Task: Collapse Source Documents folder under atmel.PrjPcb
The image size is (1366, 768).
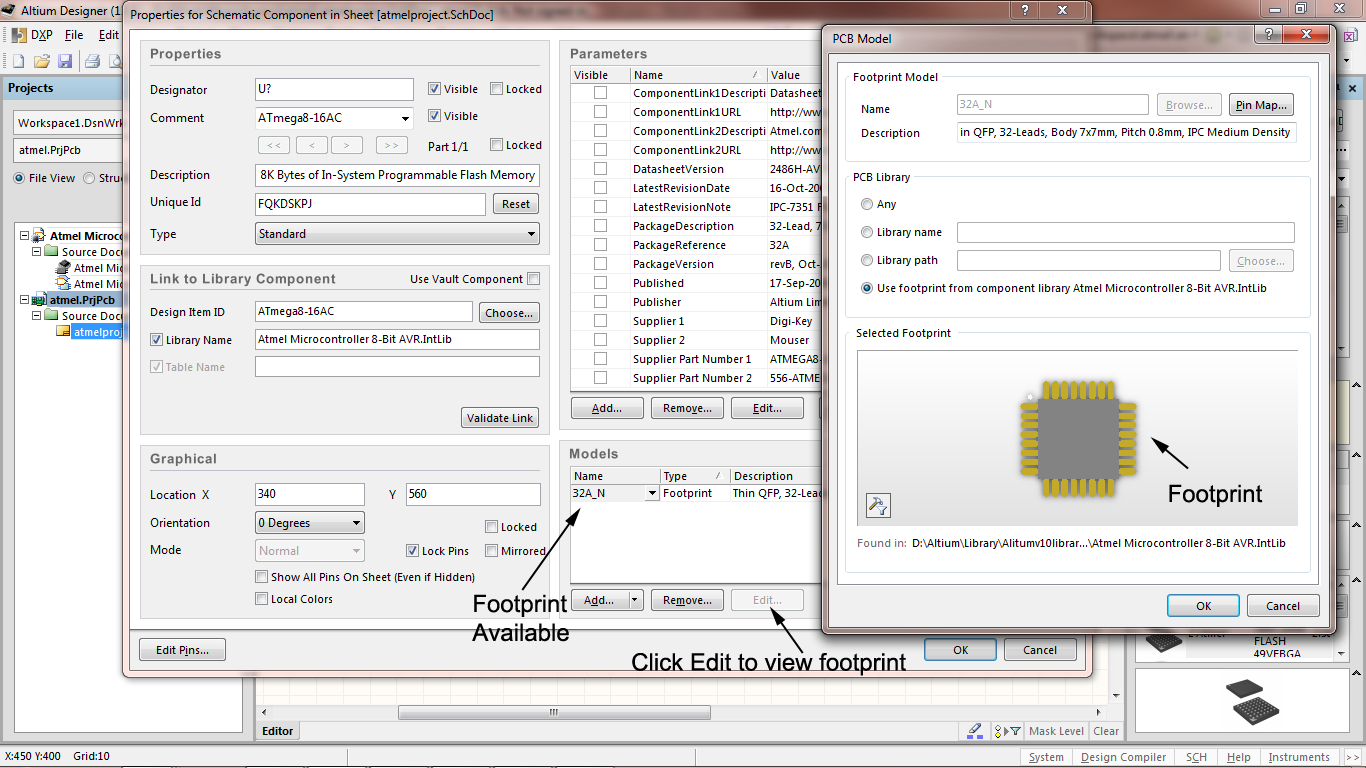Action: [36, 316]
